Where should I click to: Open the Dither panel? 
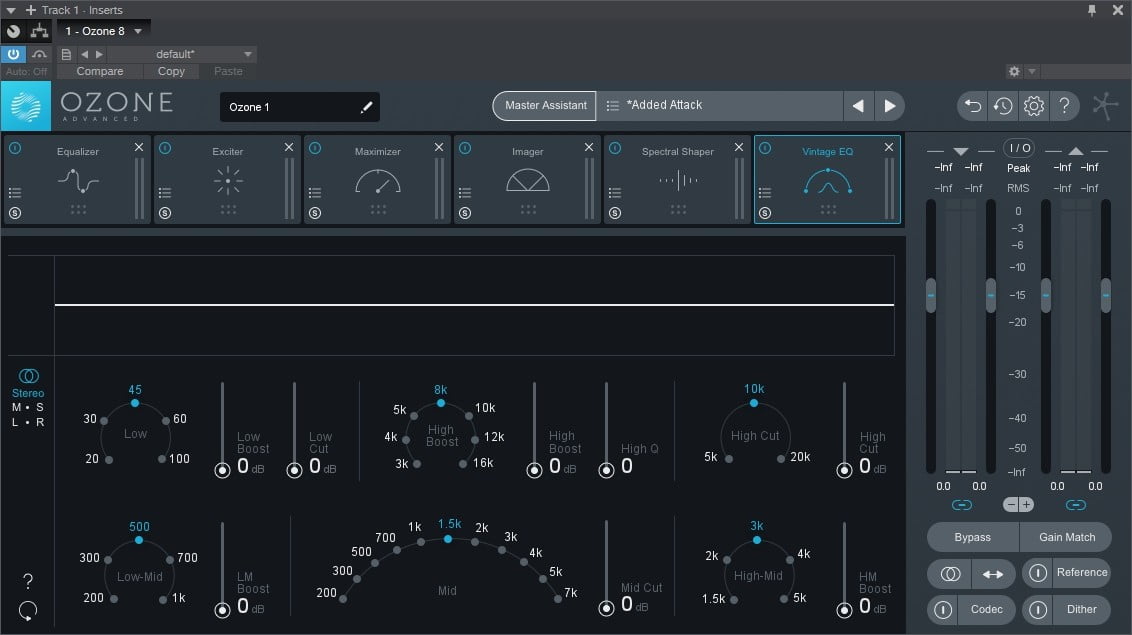click(1081, 609)
